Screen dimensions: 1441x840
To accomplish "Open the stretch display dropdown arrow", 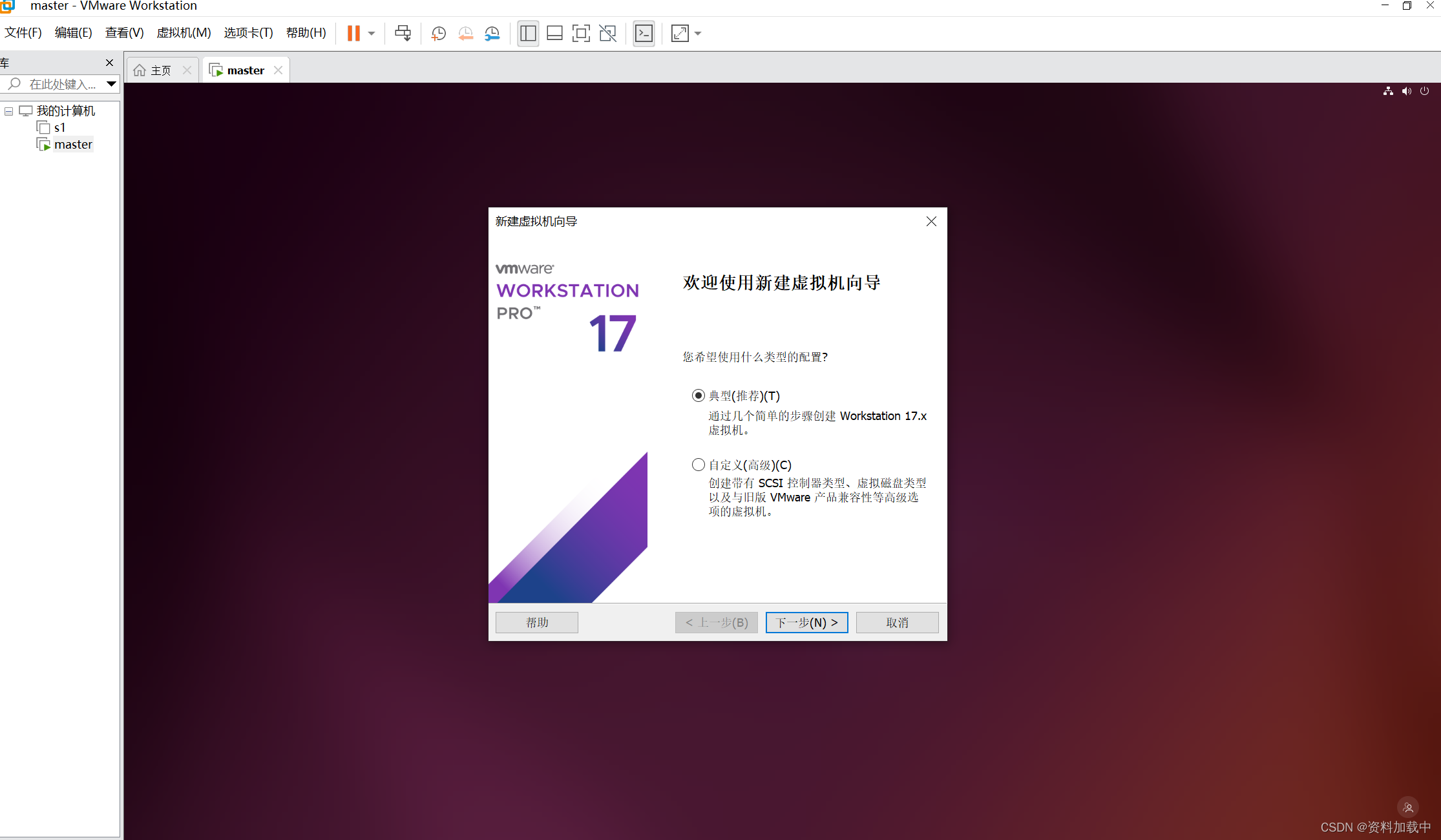I will [x=698, y=34].
